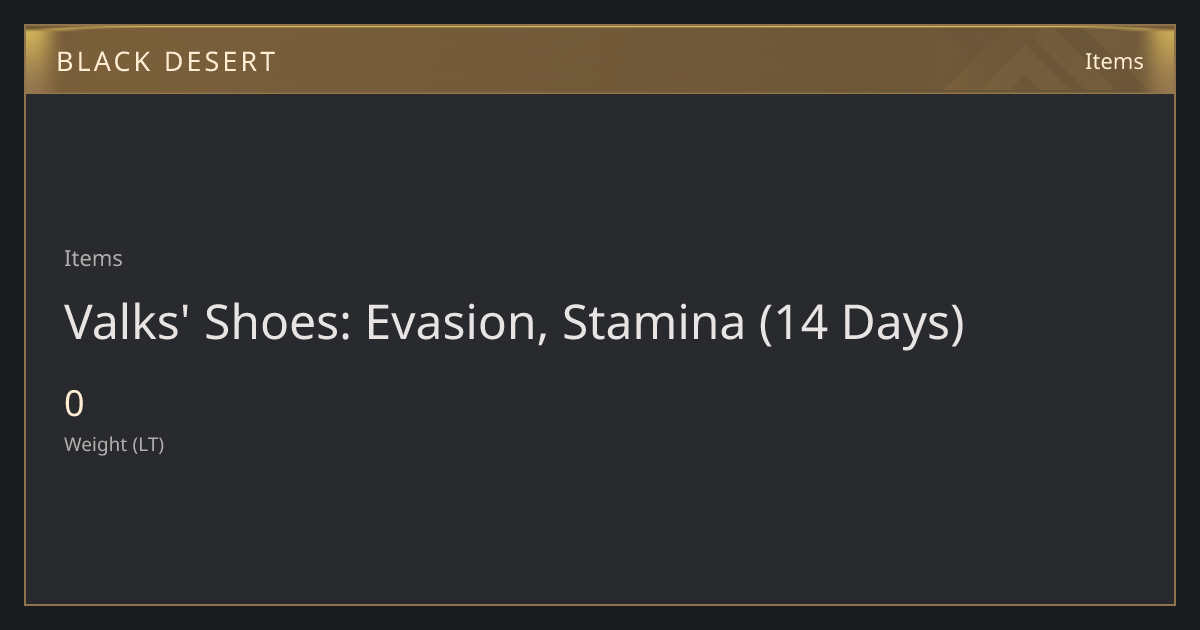1200x630 pixels.
Task: Open the Items link in the header
Action: click(1114, 61)
